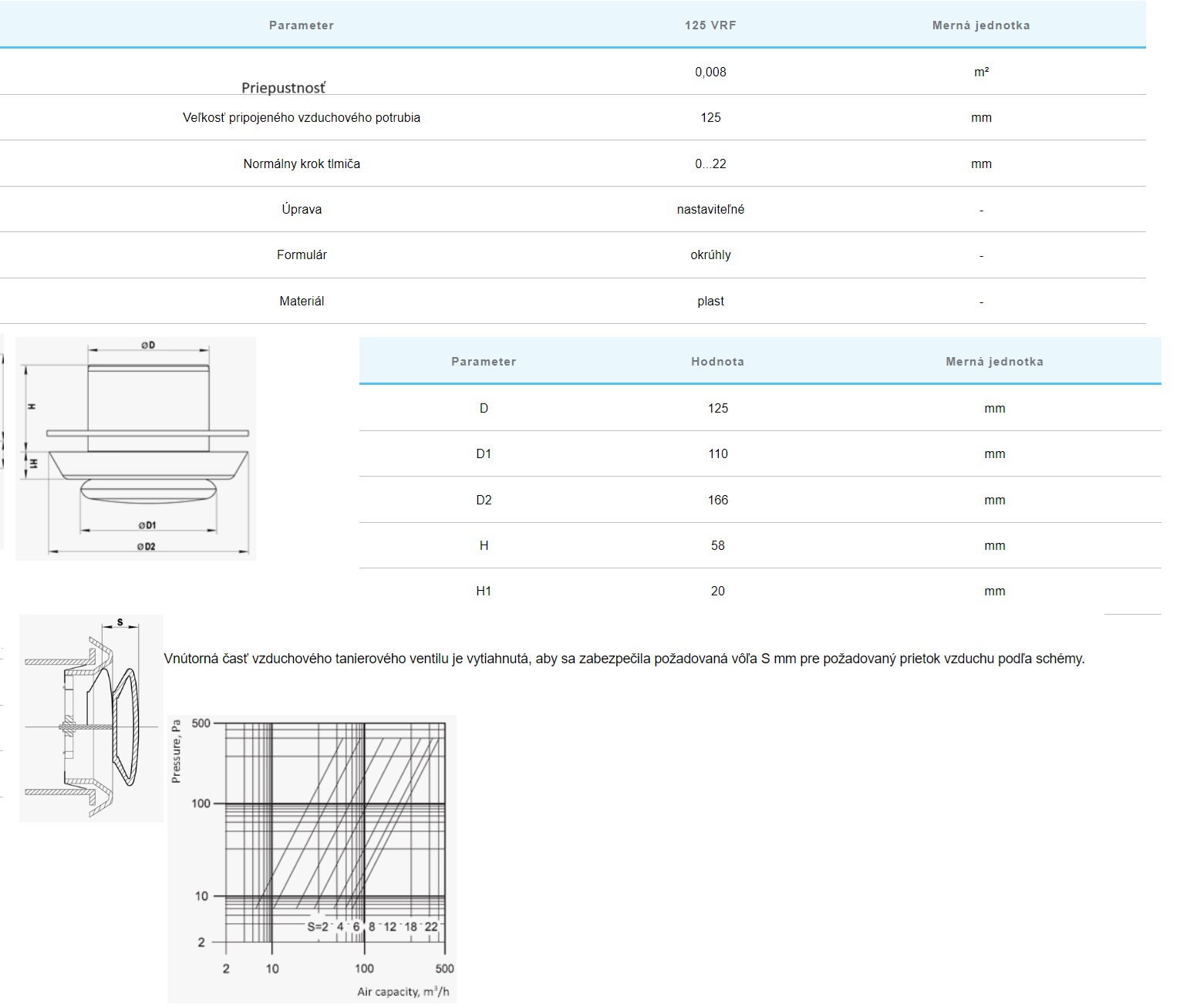This screenshot has width=1190, height=1008.
Task: Click the valve dimension drawing with øD labels
Action: 136,448
